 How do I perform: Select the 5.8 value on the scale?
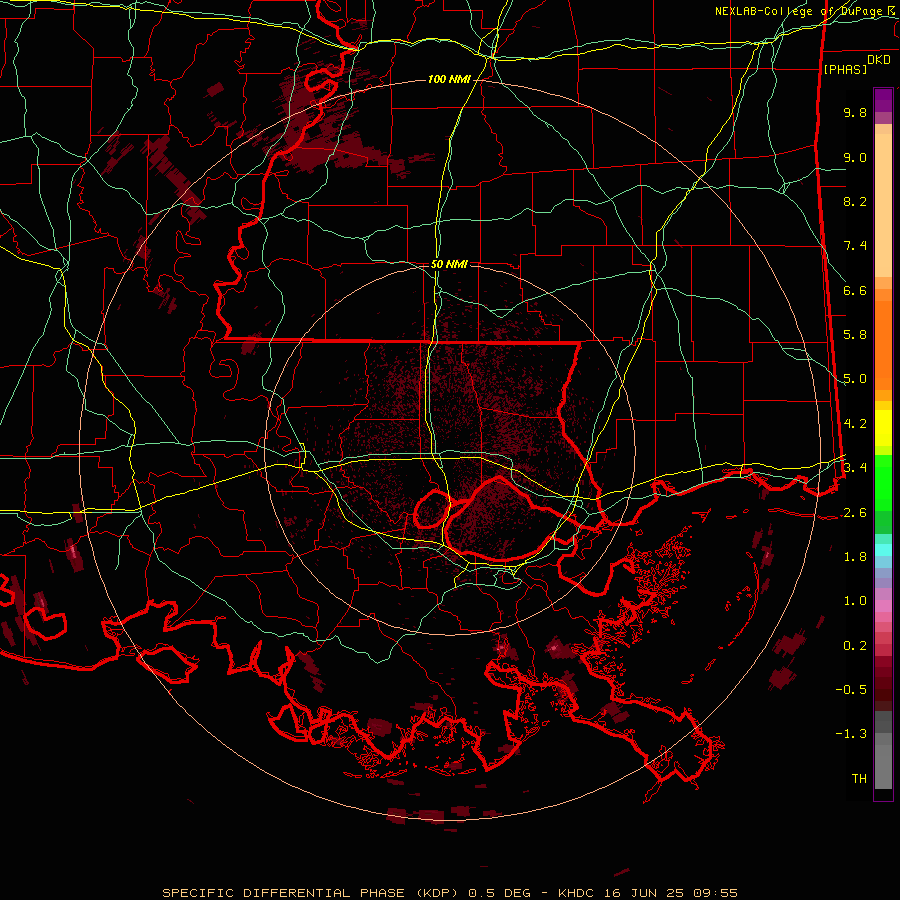(855, 335)
